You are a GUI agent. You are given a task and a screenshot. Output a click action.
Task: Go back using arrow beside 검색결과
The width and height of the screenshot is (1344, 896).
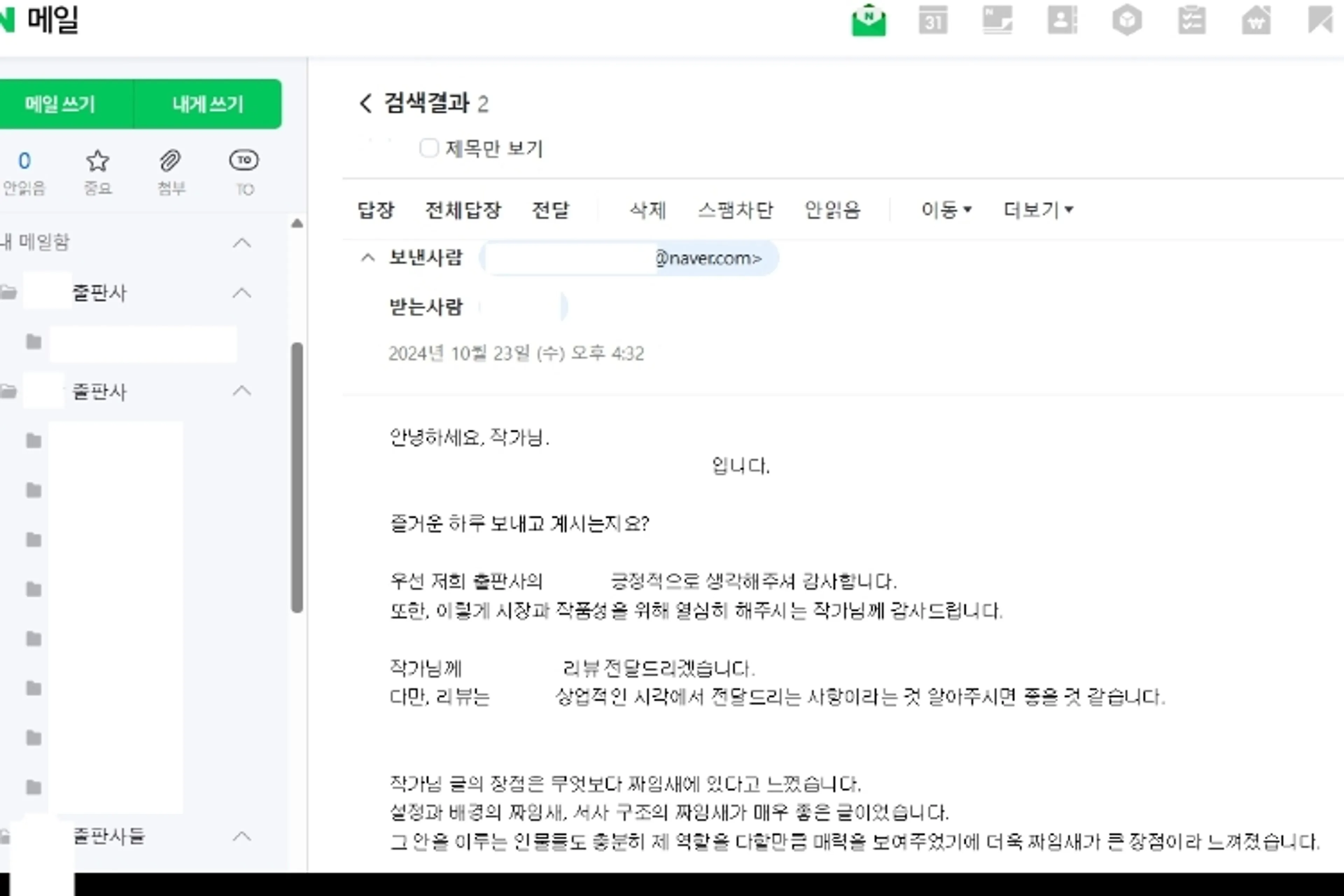(366, 104)
